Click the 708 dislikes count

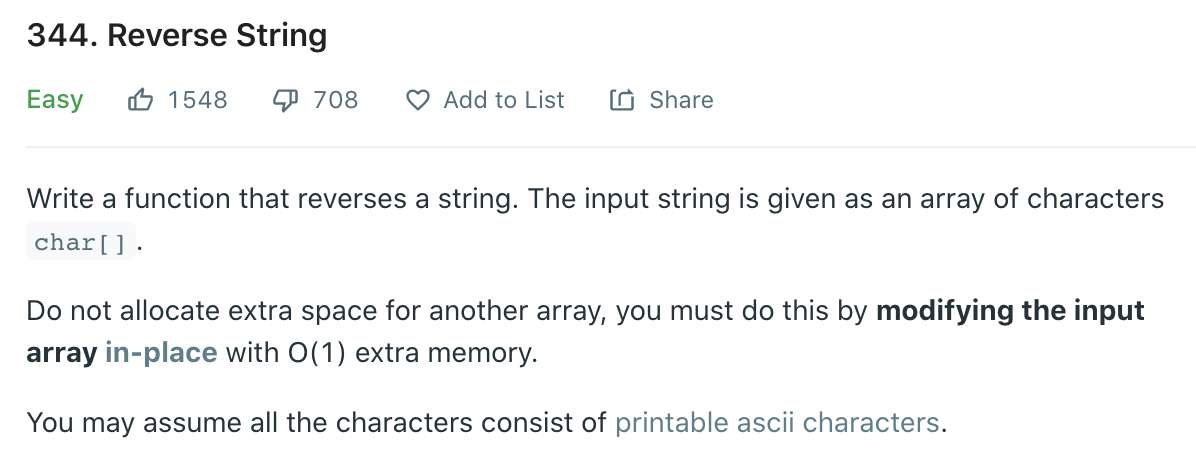click(336, 100)
